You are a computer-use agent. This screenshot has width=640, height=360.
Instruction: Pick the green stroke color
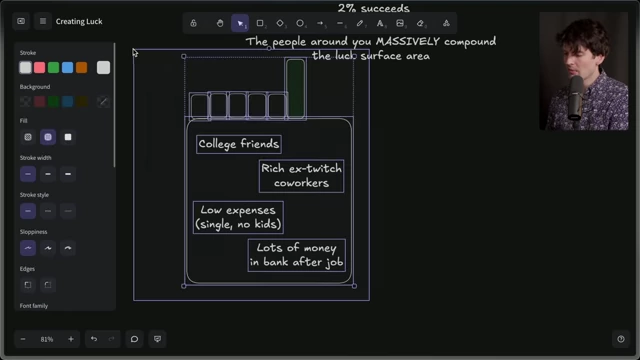pyautogui.click(x=53, y=67)
